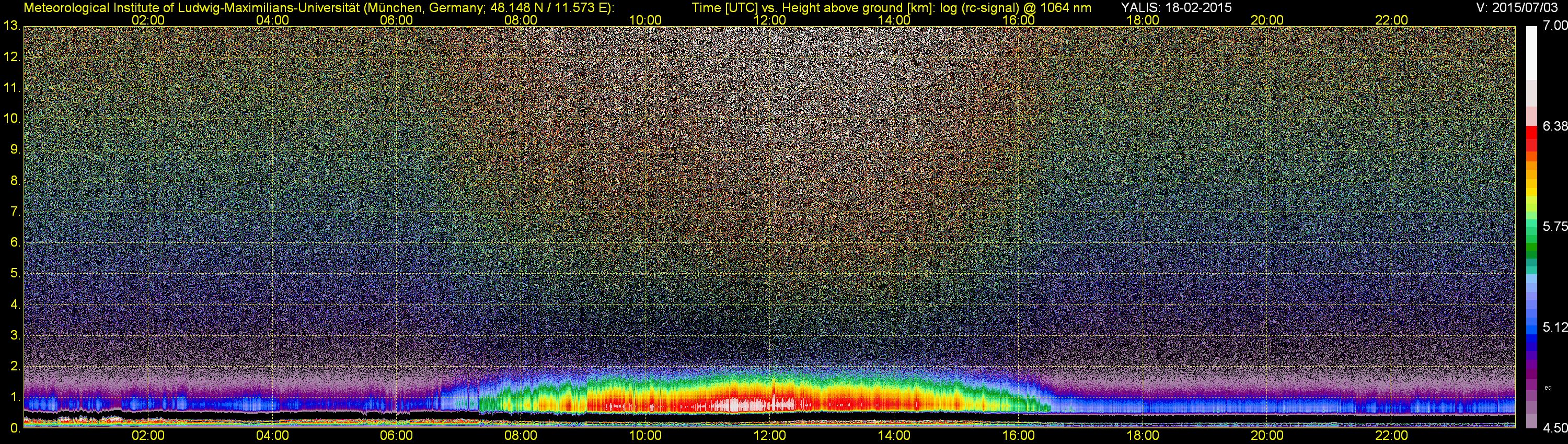Screen dimensions: 1568x444
Task: Click the 22:00 label on the top time axis
Action: (1391, 20)
